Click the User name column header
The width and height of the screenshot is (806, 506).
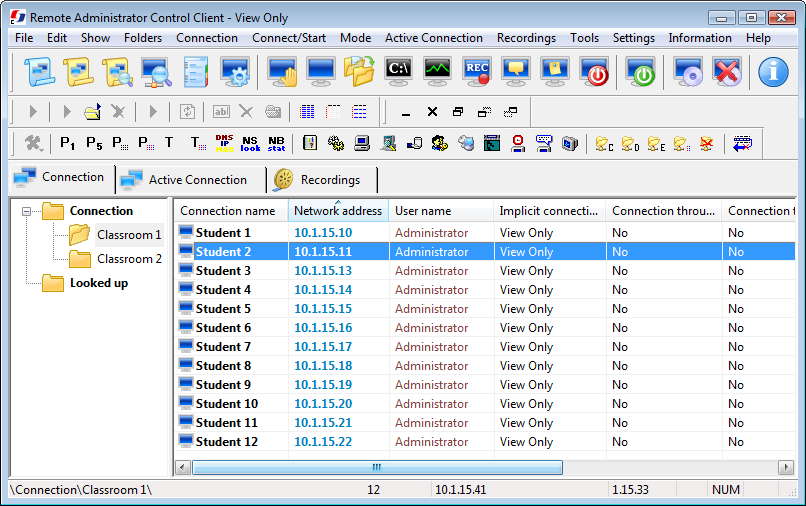[441, 211]
